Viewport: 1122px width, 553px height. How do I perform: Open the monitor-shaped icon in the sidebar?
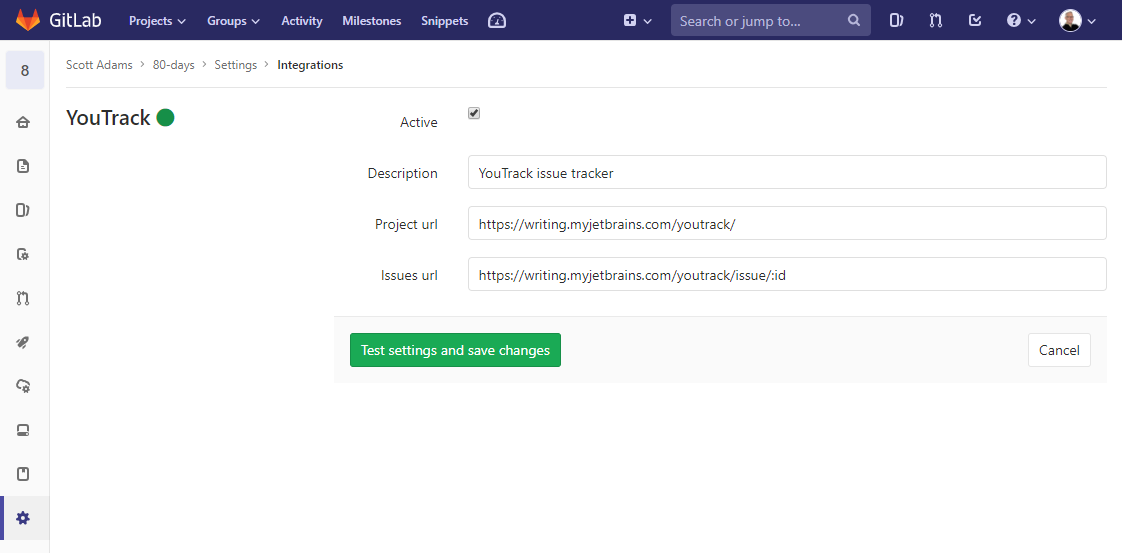coord(23,430)
